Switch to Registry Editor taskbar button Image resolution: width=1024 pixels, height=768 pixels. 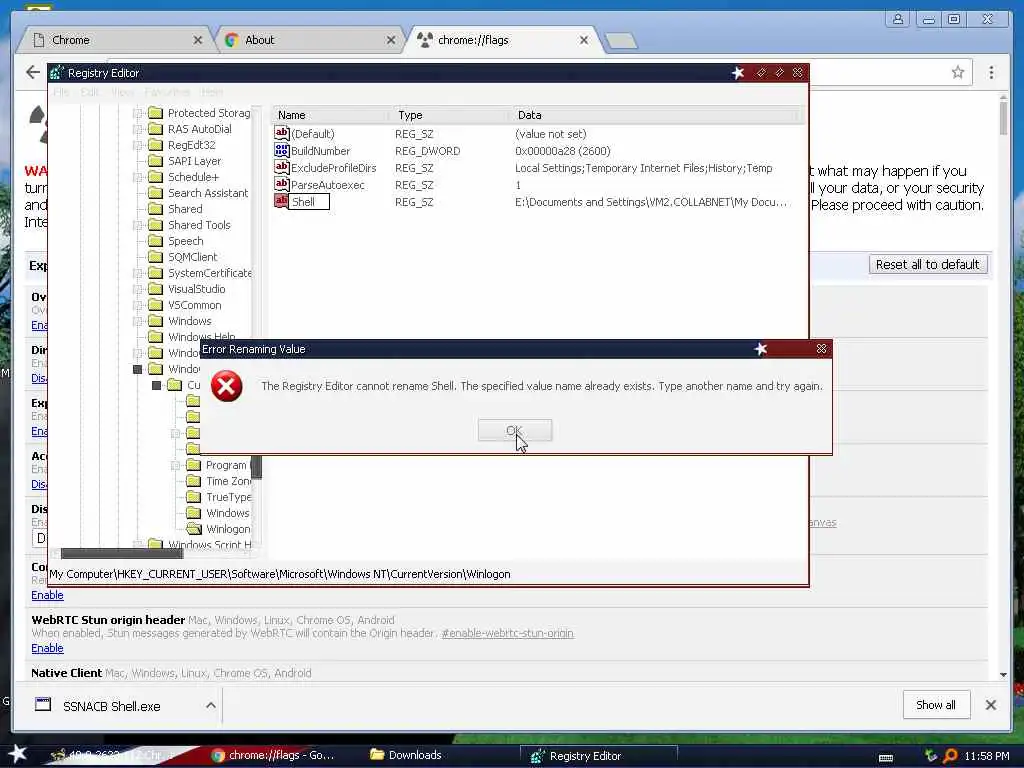(599, 756)
